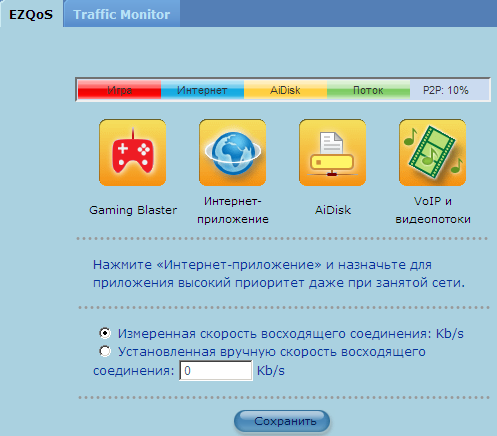This screenshot has width=497, height=436.
Task: Click the VoIP и видеопотоки label
Action: pyautogui.click(x=433, y=210)
